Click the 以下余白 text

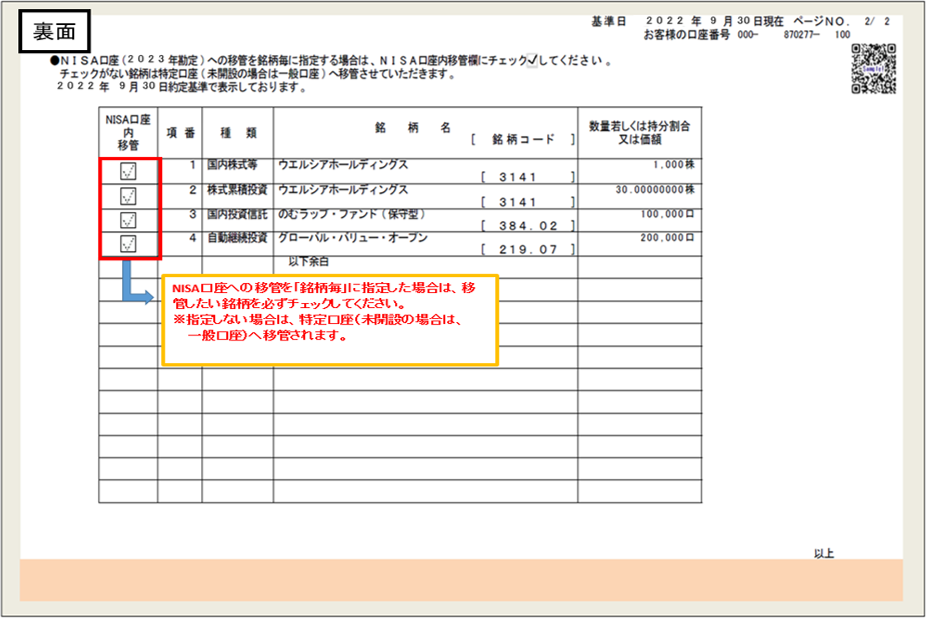pos(308,261)
